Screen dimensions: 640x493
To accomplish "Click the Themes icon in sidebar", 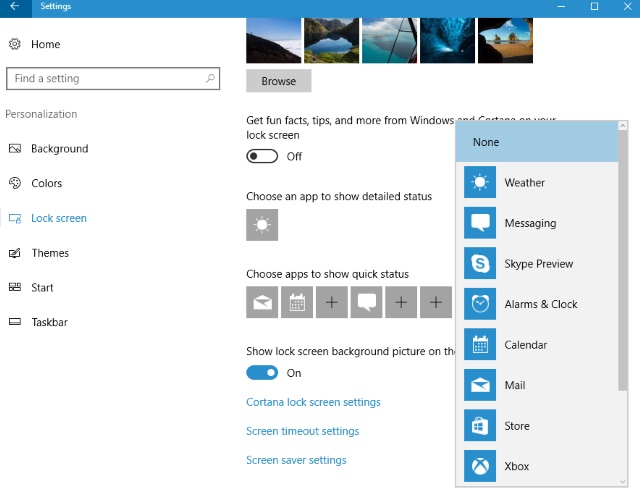I will pyautogui.click(x=15, y=253).
